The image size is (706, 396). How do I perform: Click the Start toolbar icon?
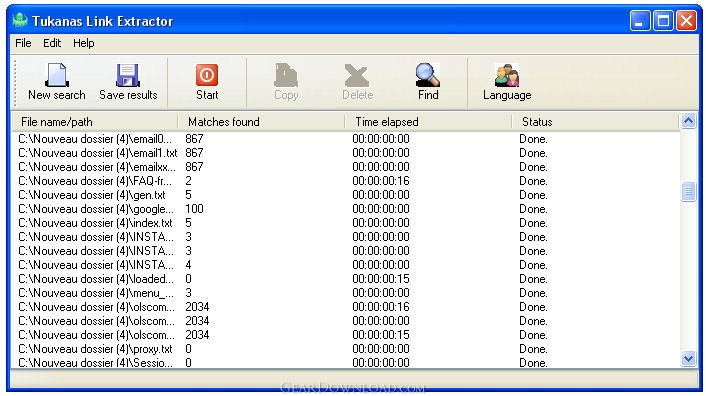(x=207, y=75)
